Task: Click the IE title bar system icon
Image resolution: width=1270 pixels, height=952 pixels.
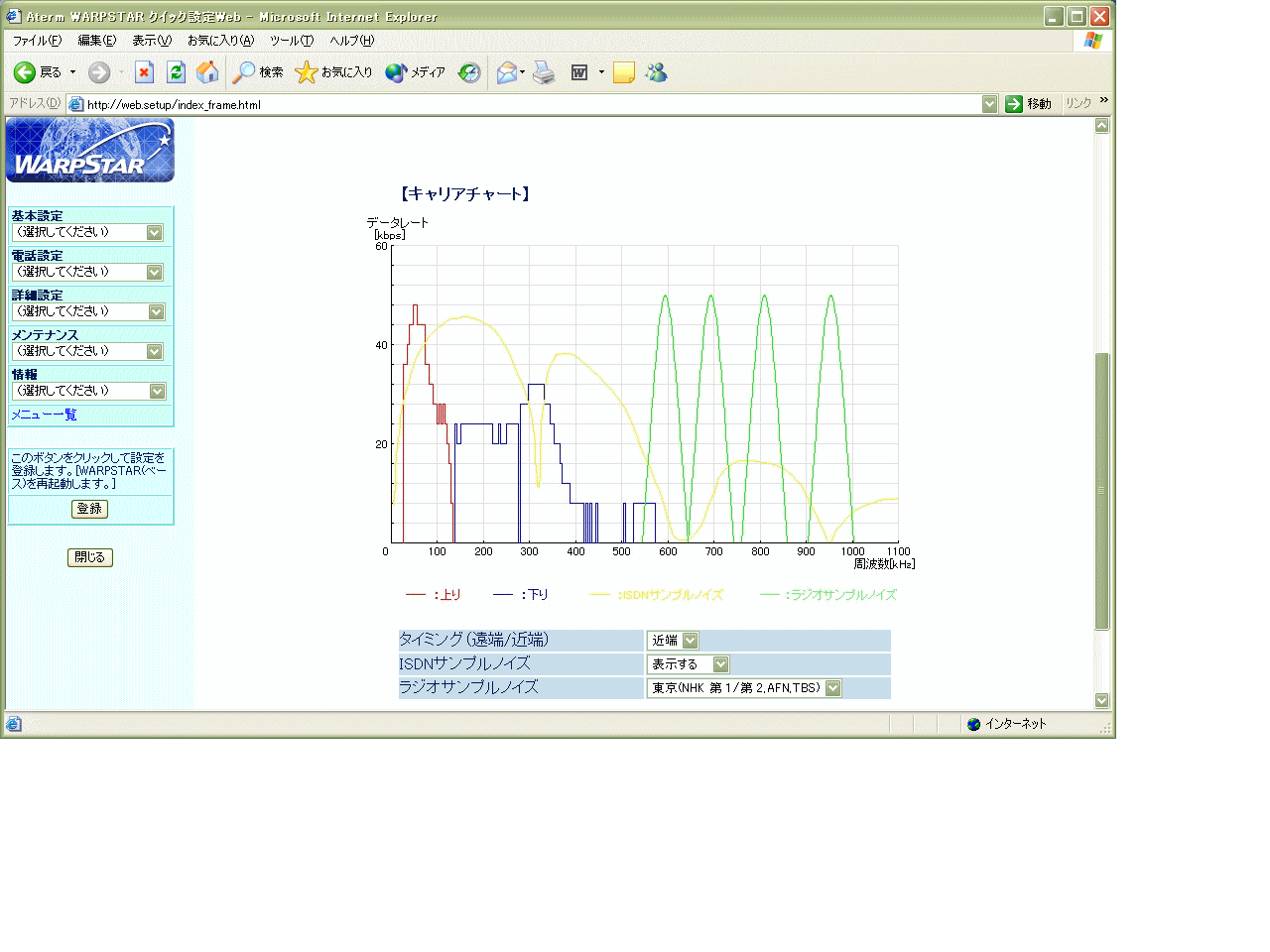Action: coord(13,16)
